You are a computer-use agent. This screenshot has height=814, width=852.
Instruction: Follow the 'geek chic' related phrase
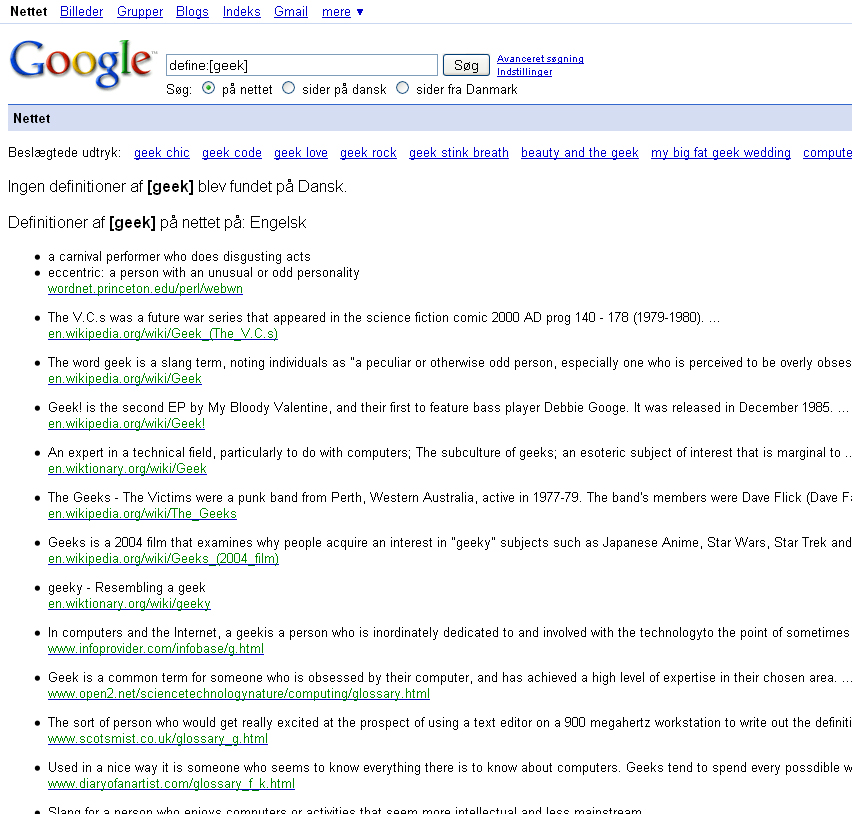pos(161,153)
